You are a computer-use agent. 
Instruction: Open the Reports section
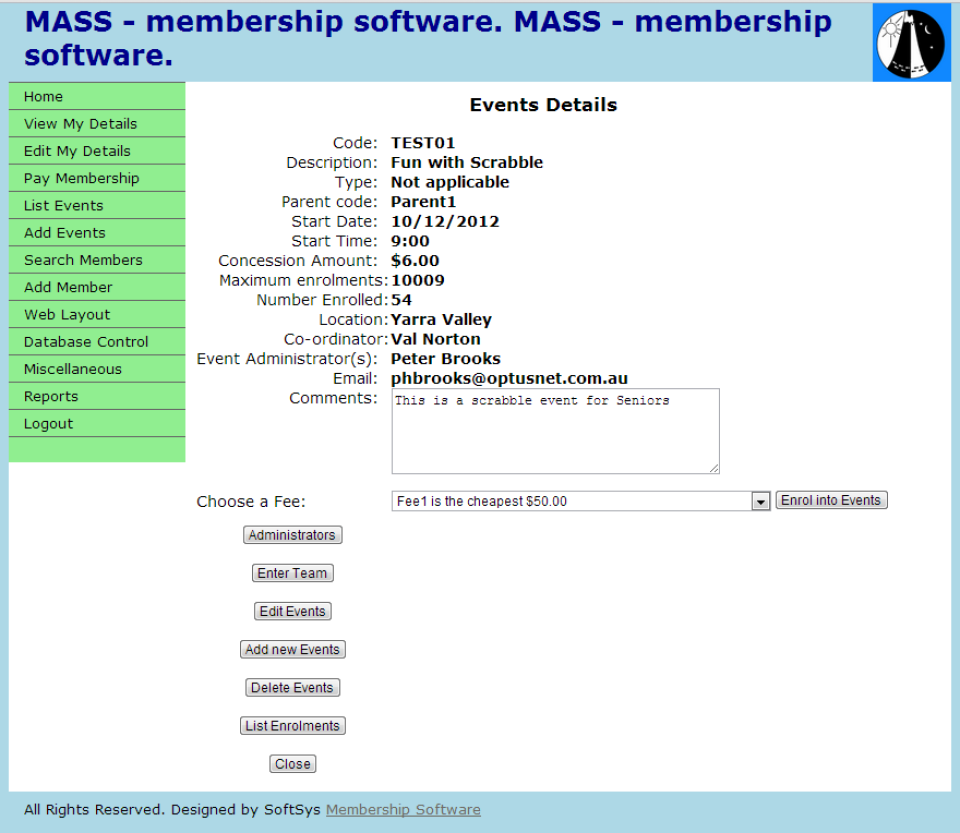click(51, 396)
